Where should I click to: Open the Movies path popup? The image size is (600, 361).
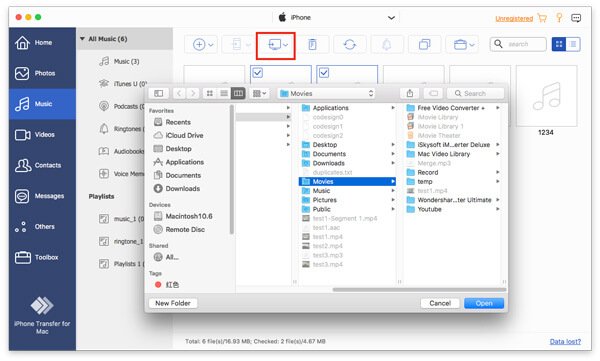pos(326,93)
